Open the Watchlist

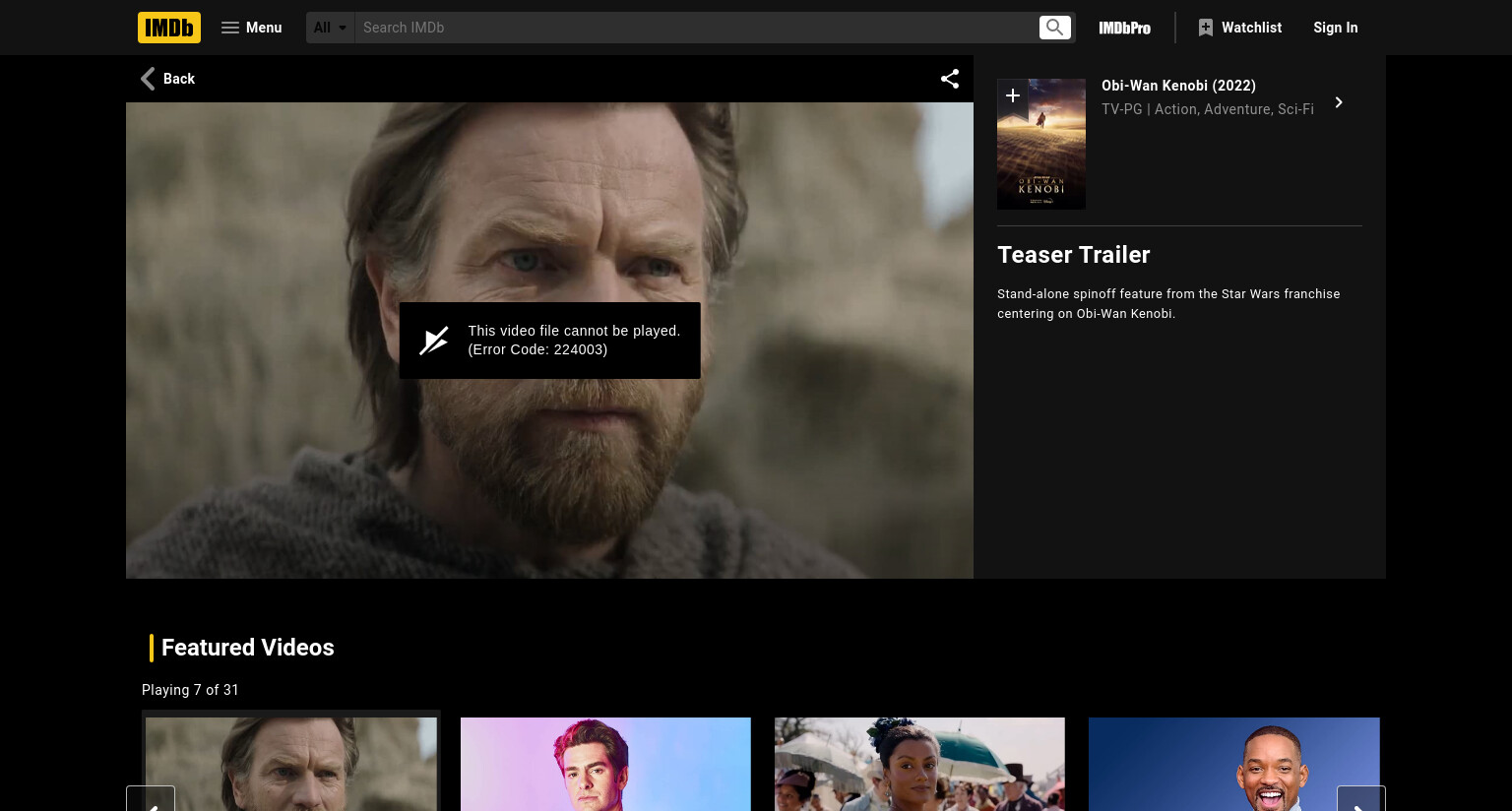[1240, 28]
